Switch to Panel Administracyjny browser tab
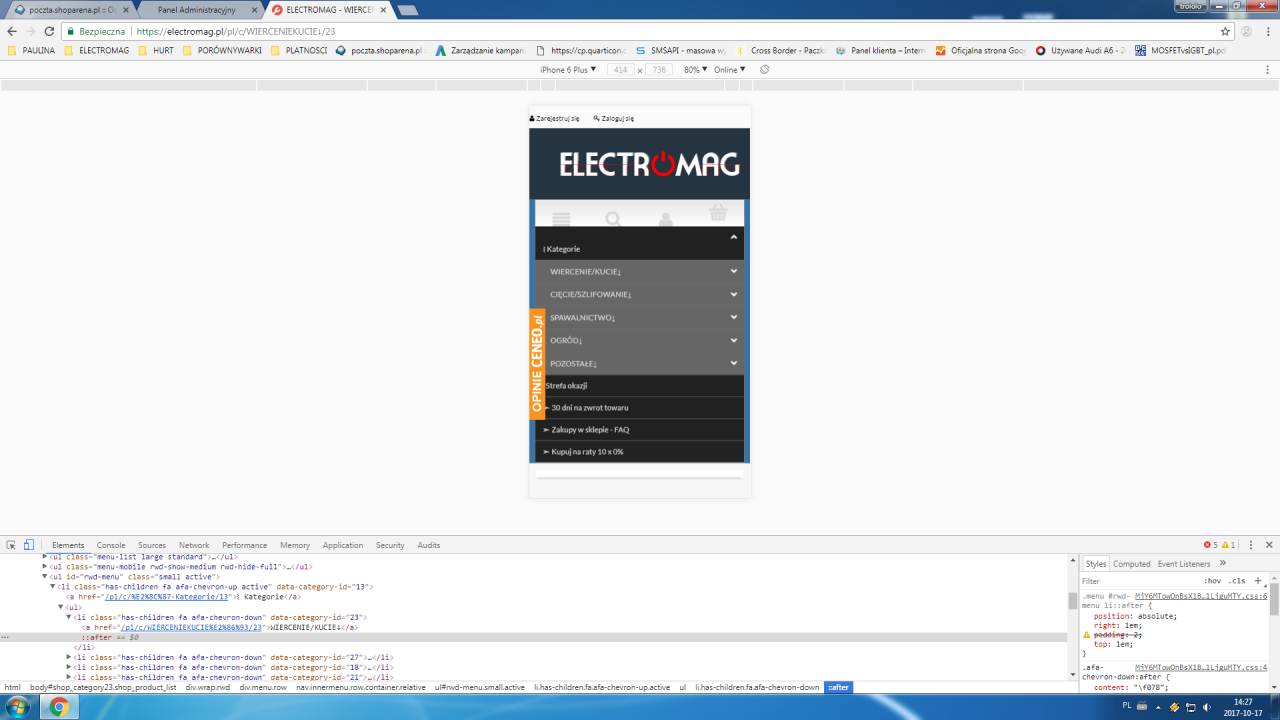The image size is (1280, 720). [x=197, y=10]
